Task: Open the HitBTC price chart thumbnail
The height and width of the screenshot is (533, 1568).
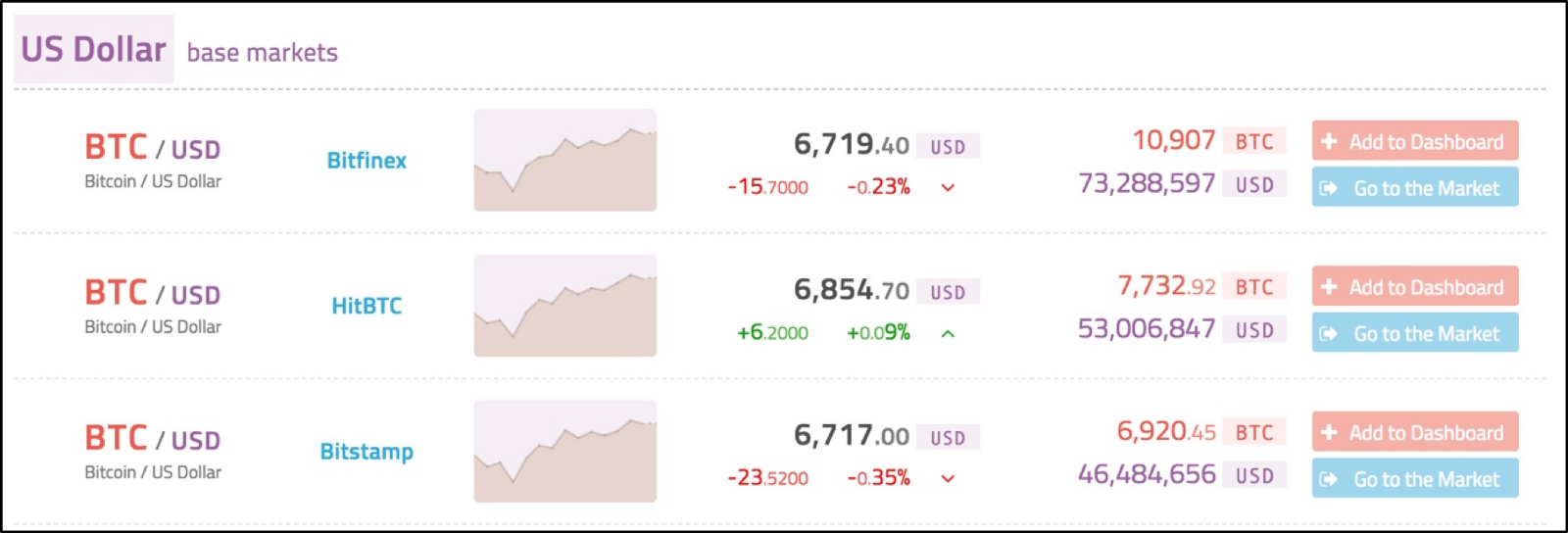Action: pos(564,306)
